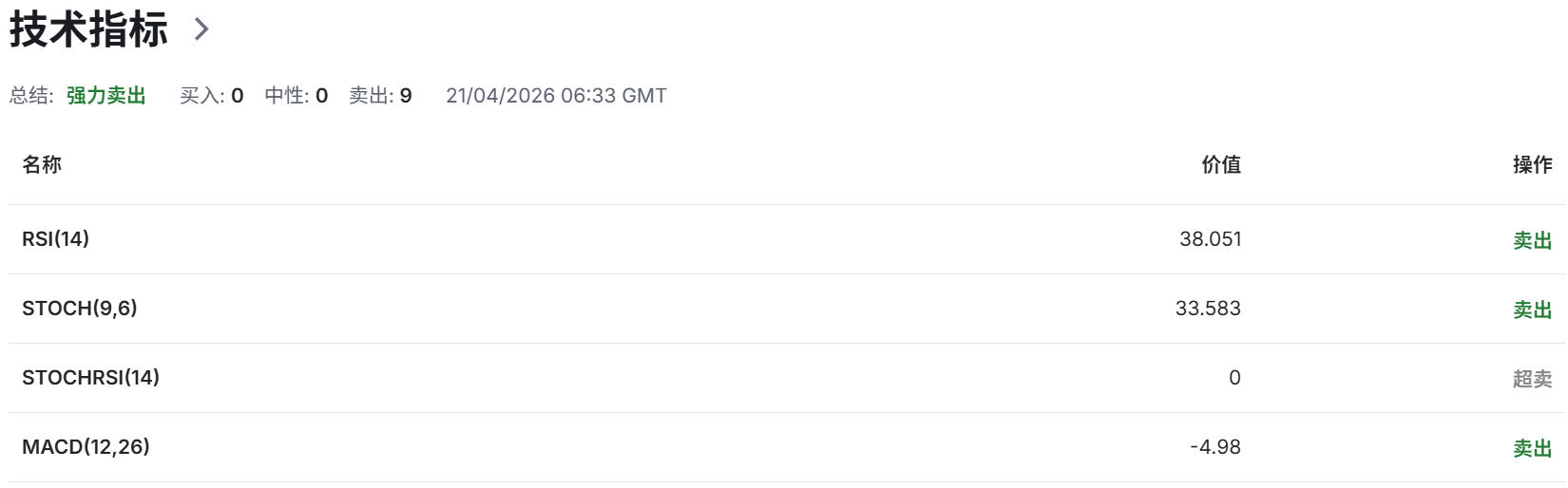Click the RSI value 38.051
This screenshot has width=1568, height=488.
(1211, 239)
